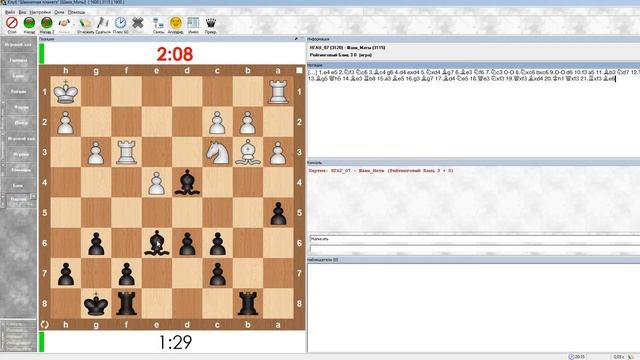
Task: Click the first green Back toolbar icon
Action: coord(29,23)
